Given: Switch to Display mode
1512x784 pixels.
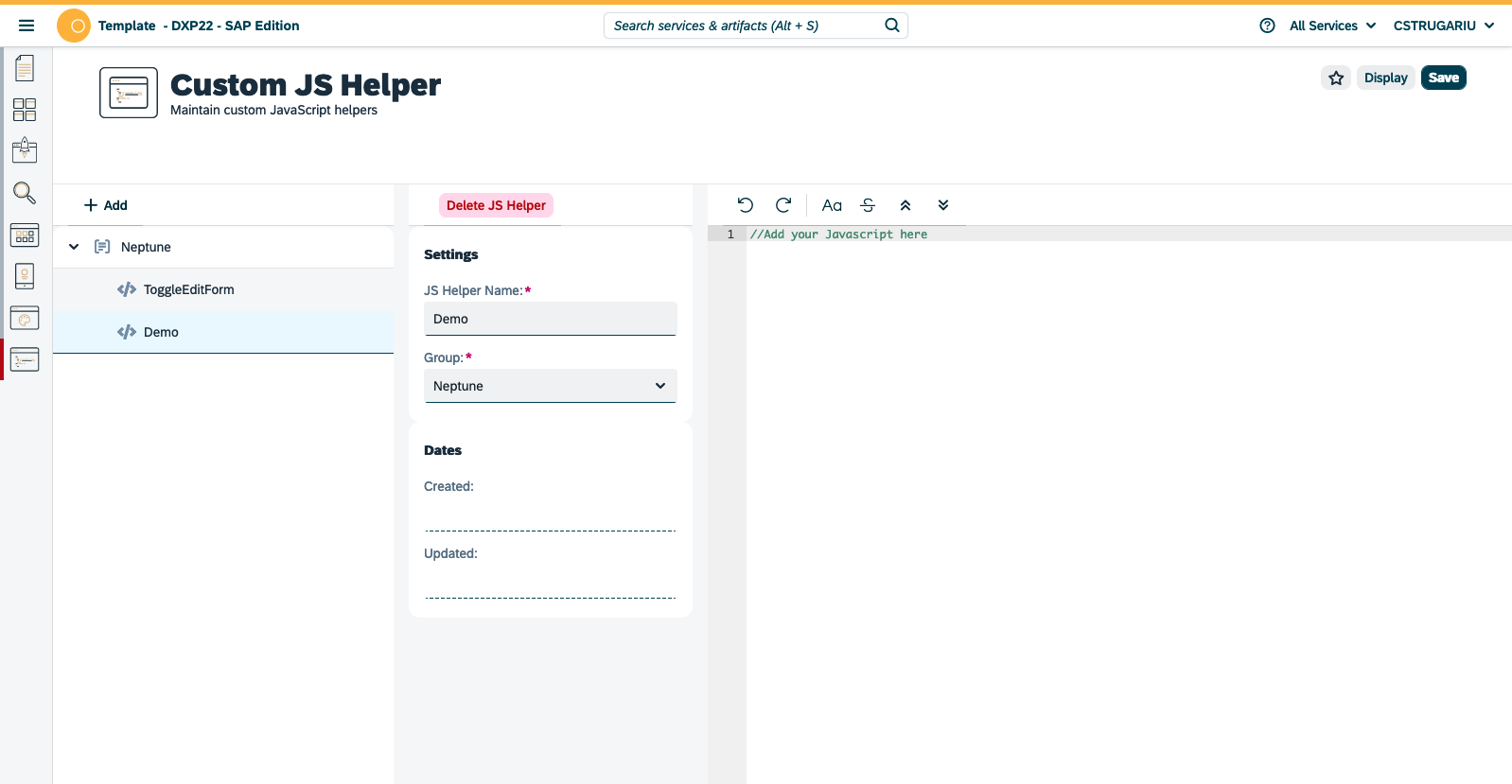Looking at the screenshot, I should pos(1386,78).
